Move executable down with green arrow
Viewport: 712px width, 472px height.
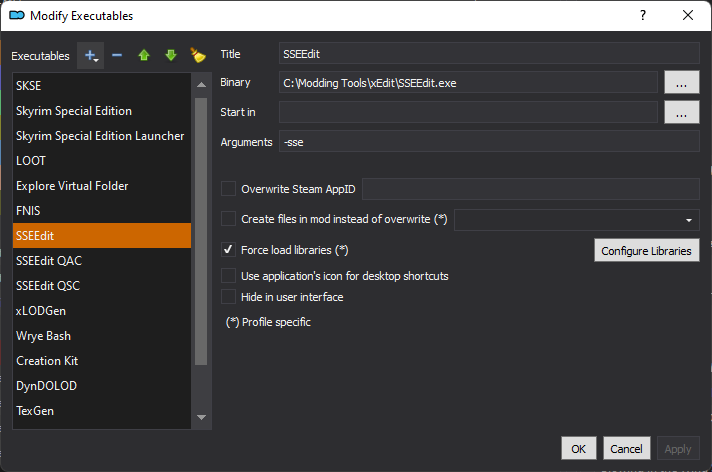pyautogui.click(x=171, y=55)
